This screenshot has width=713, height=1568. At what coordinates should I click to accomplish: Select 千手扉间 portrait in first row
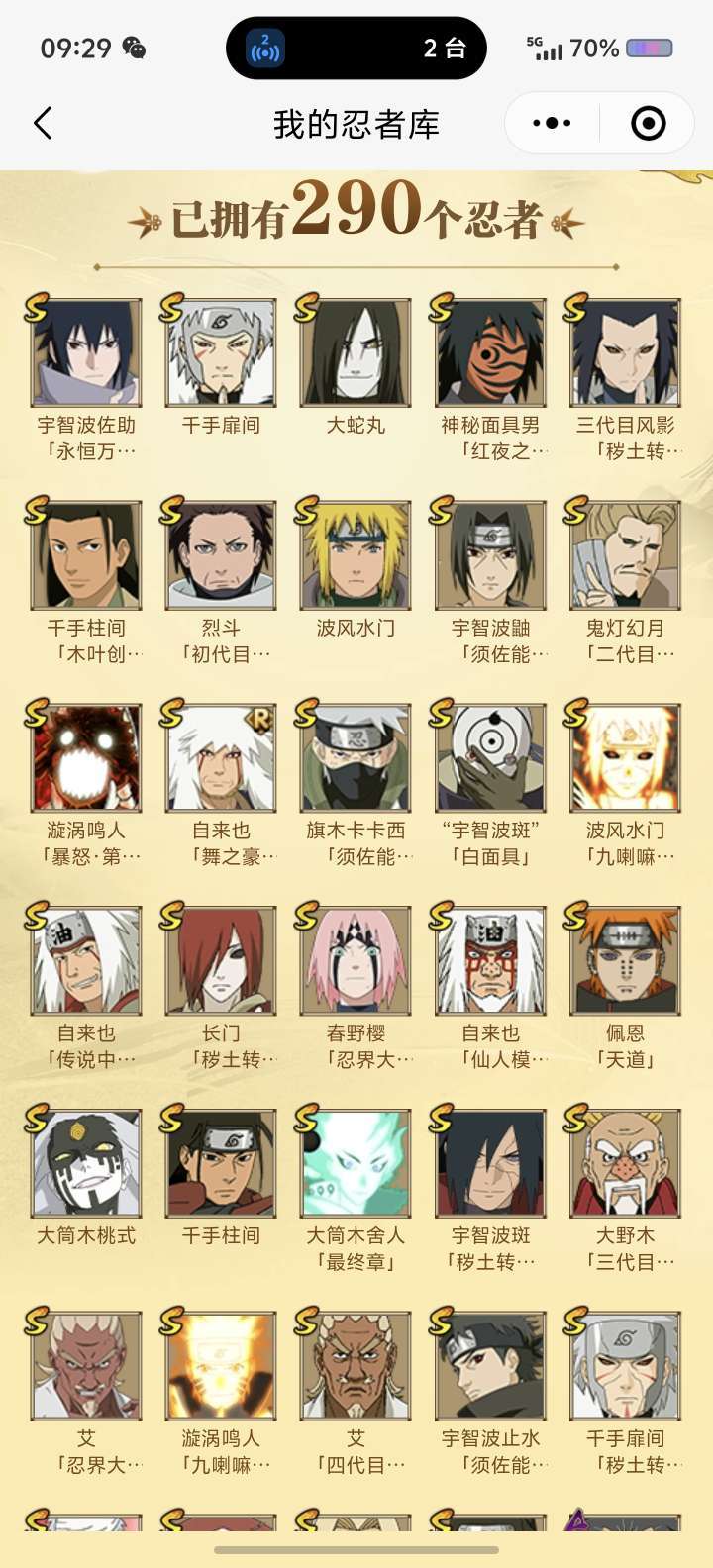pos(221,352)
